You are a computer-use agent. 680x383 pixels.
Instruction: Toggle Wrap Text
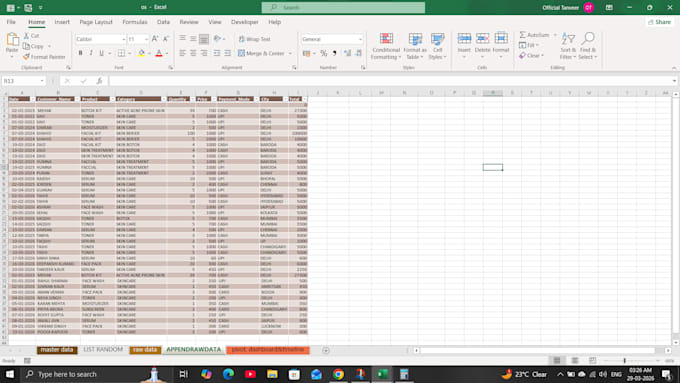click(255, 39)
